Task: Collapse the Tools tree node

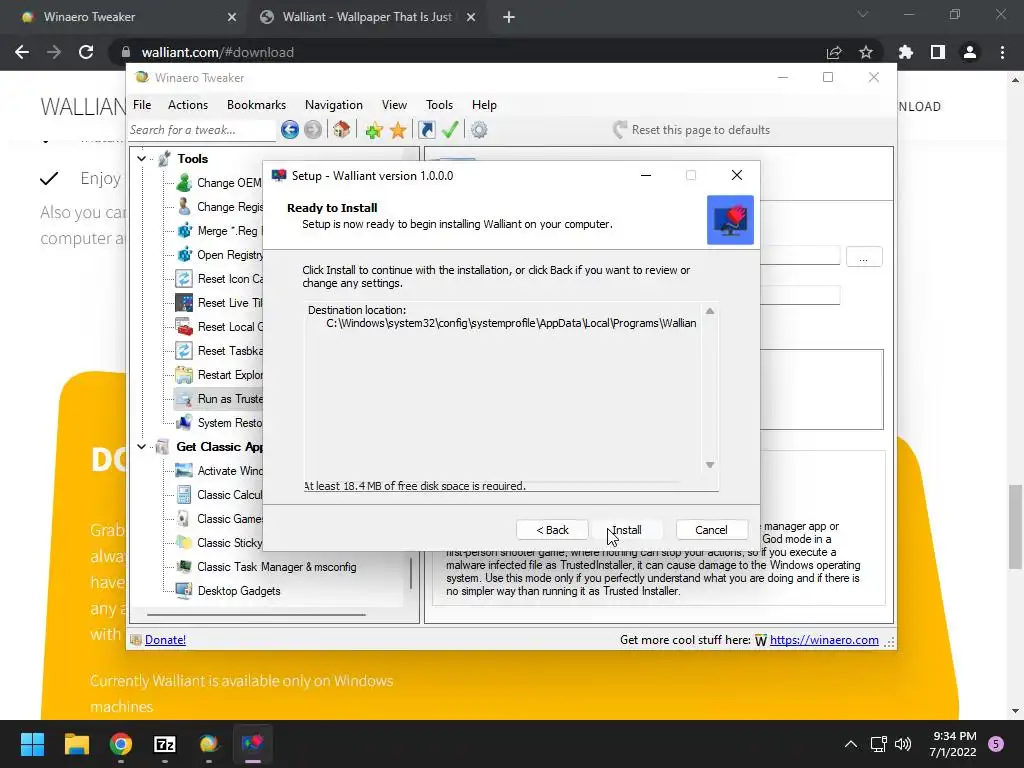Action: point(141,159)
